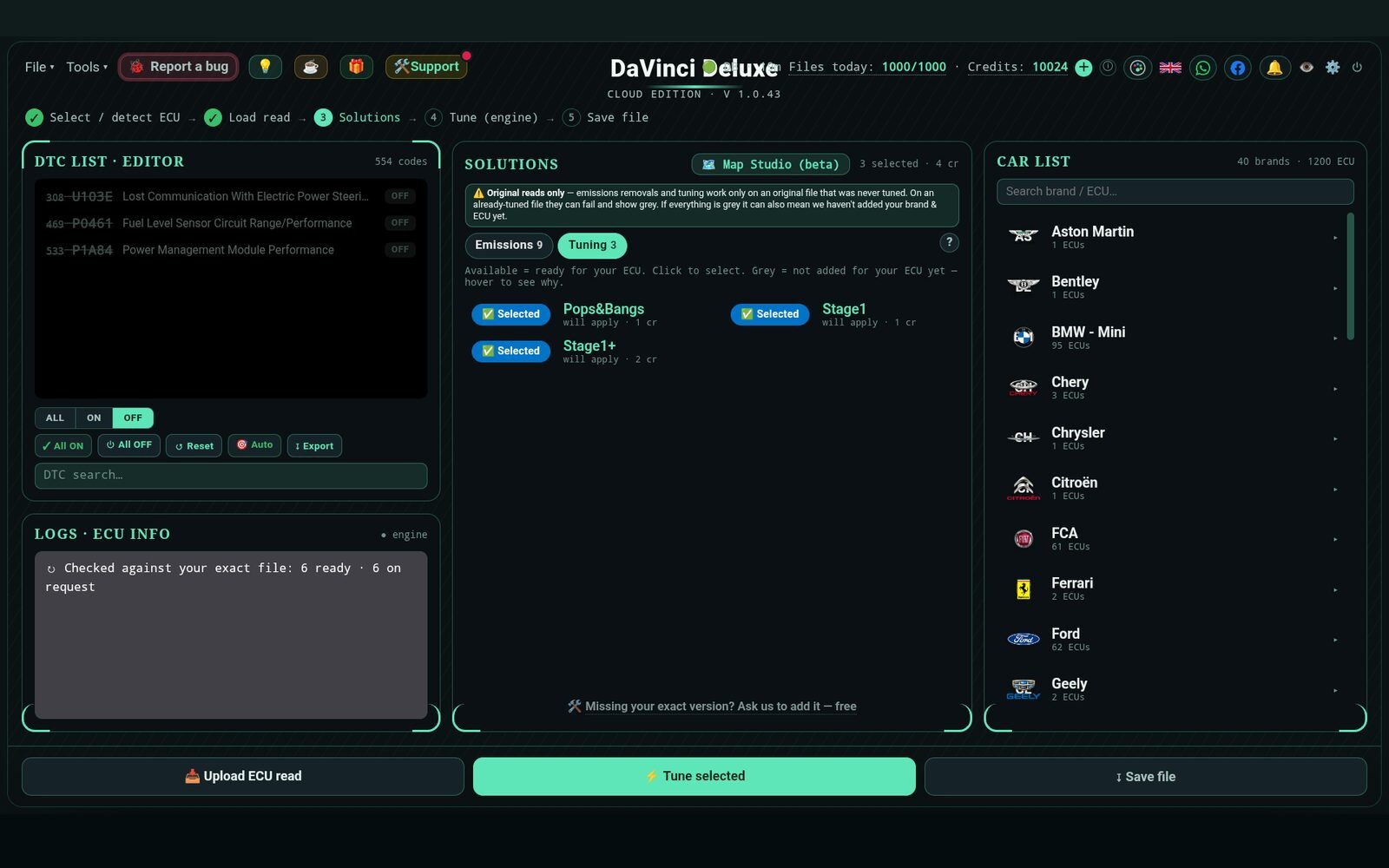1389x868 pixels.
Task: Expand Citroën ECU list arrow
Action: (x=1335, y=490)
